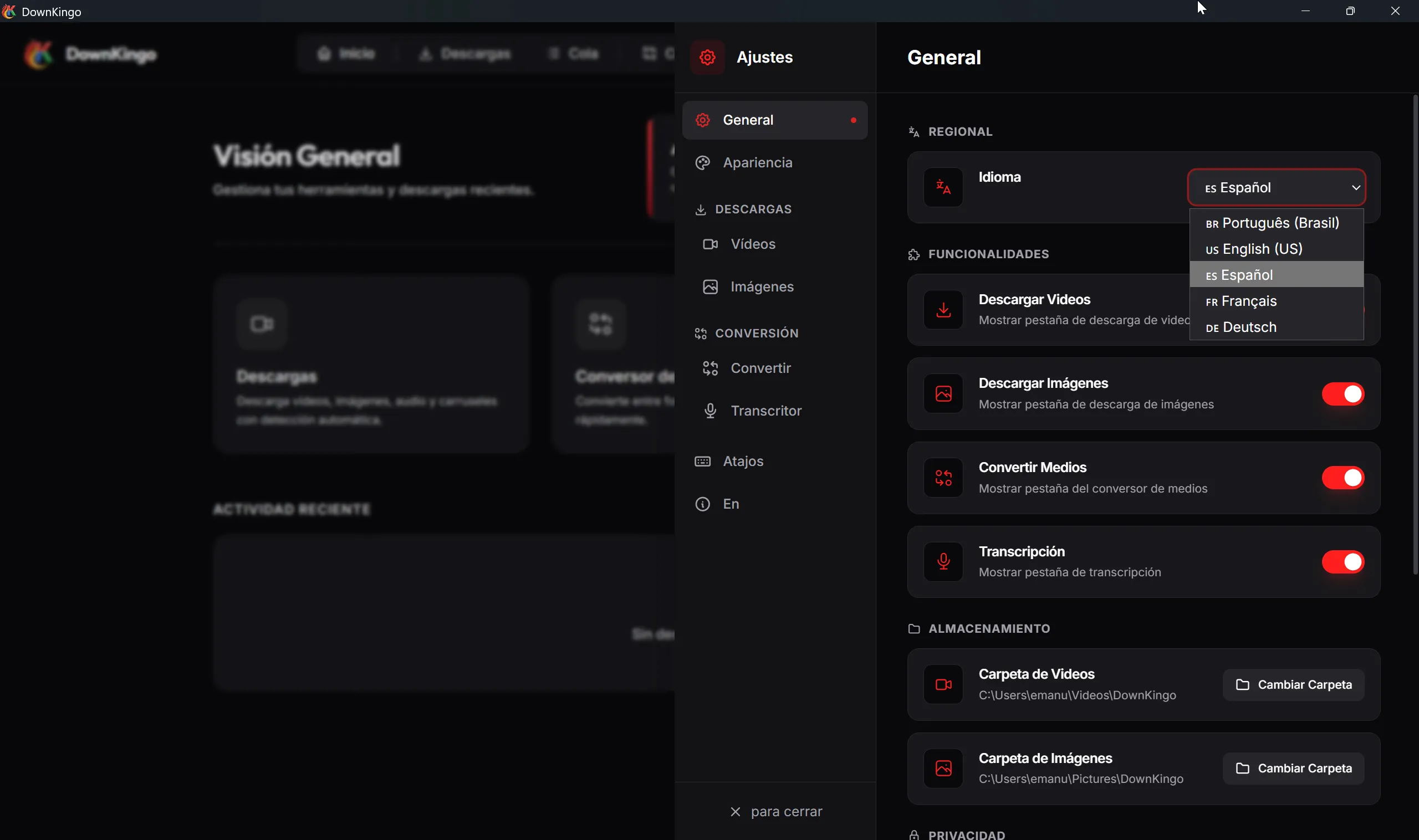Click the Carpeta de Videos camera icon tile
1419x840 pixels.
pos(943,684)
